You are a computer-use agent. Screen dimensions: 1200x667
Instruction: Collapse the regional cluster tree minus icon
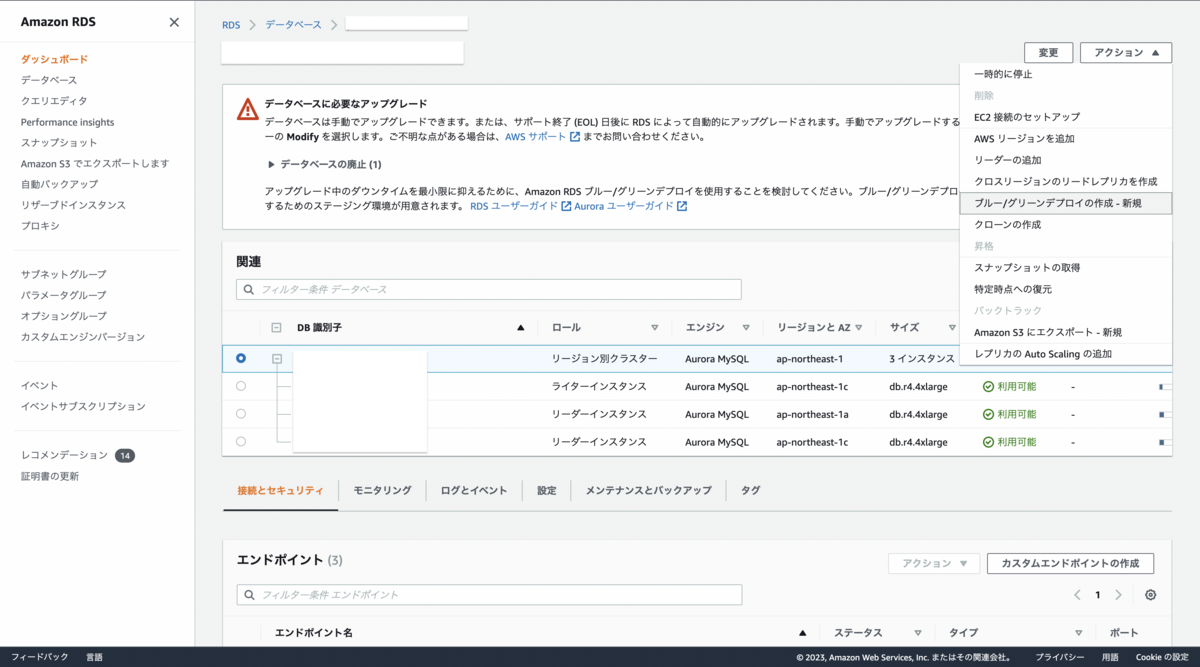click(x=277, y=358)
